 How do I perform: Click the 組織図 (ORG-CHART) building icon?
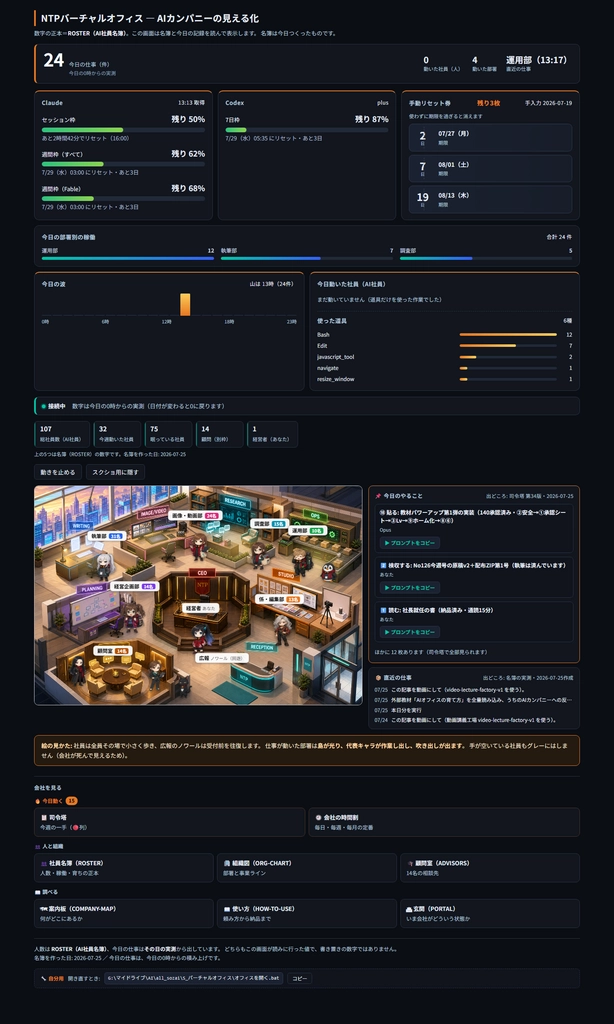coord(227,863)
